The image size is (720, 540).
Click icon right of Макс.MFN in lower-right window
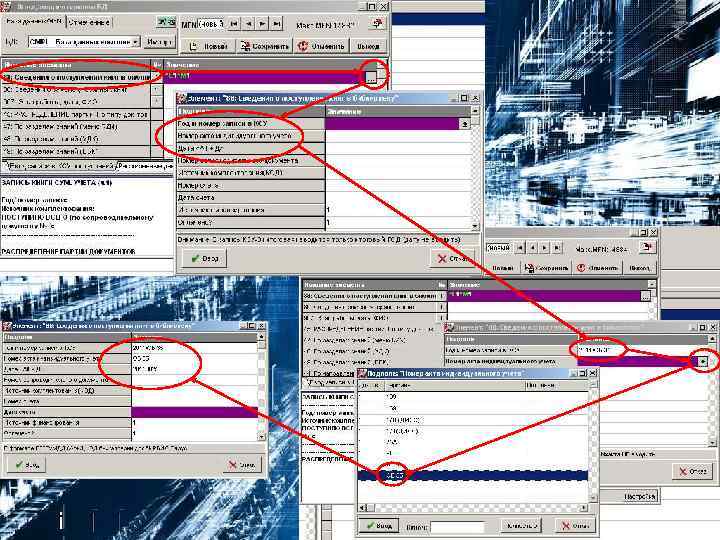pos(647,248)
